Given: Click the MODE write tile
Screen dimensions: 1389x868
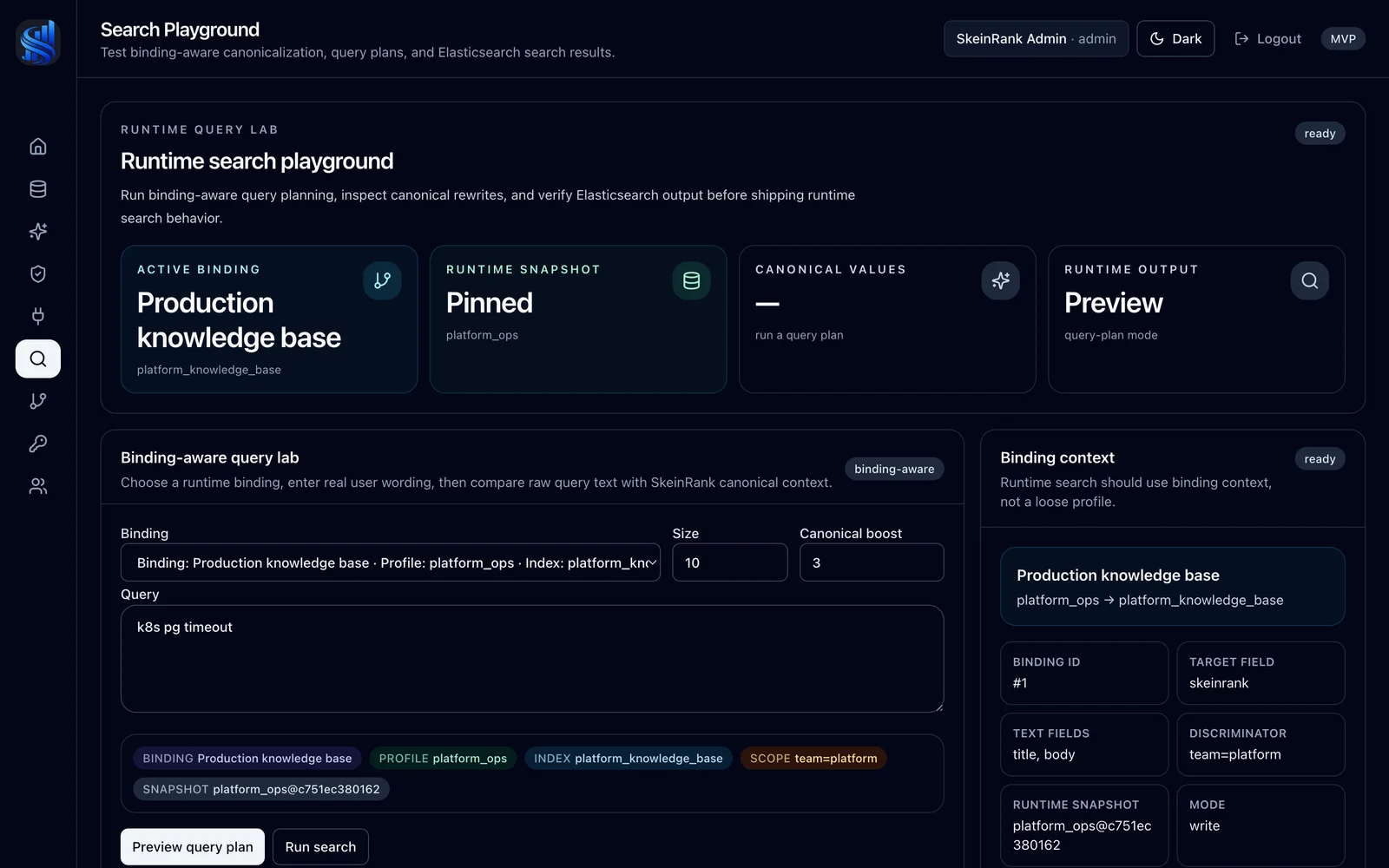Looking at the screenshot, I should pyautogui.click(x=1261, y=825).
